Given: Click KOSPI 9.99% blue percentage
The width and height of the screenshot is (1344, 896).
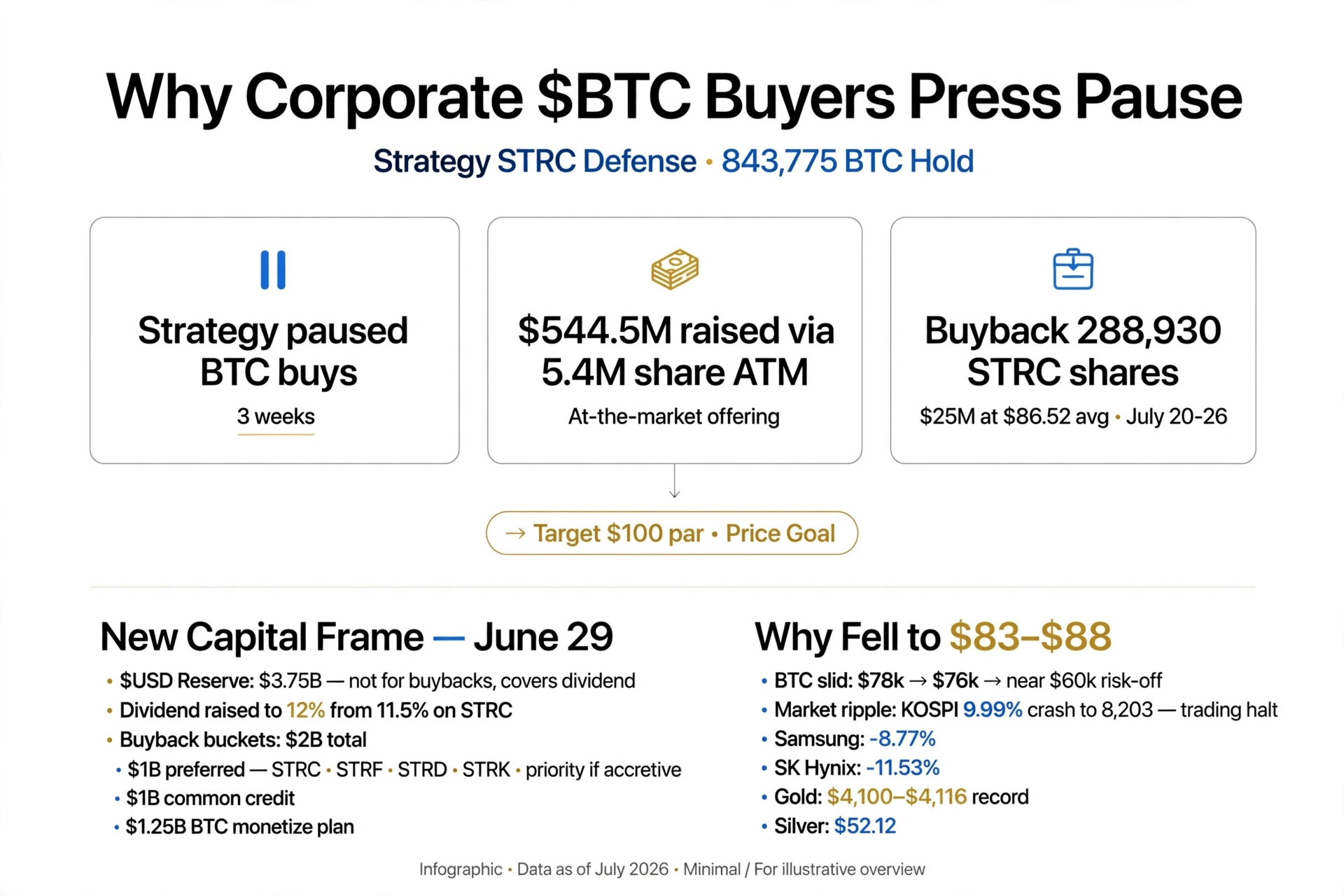Looking at the screenshot, I should tap(993, 710).
